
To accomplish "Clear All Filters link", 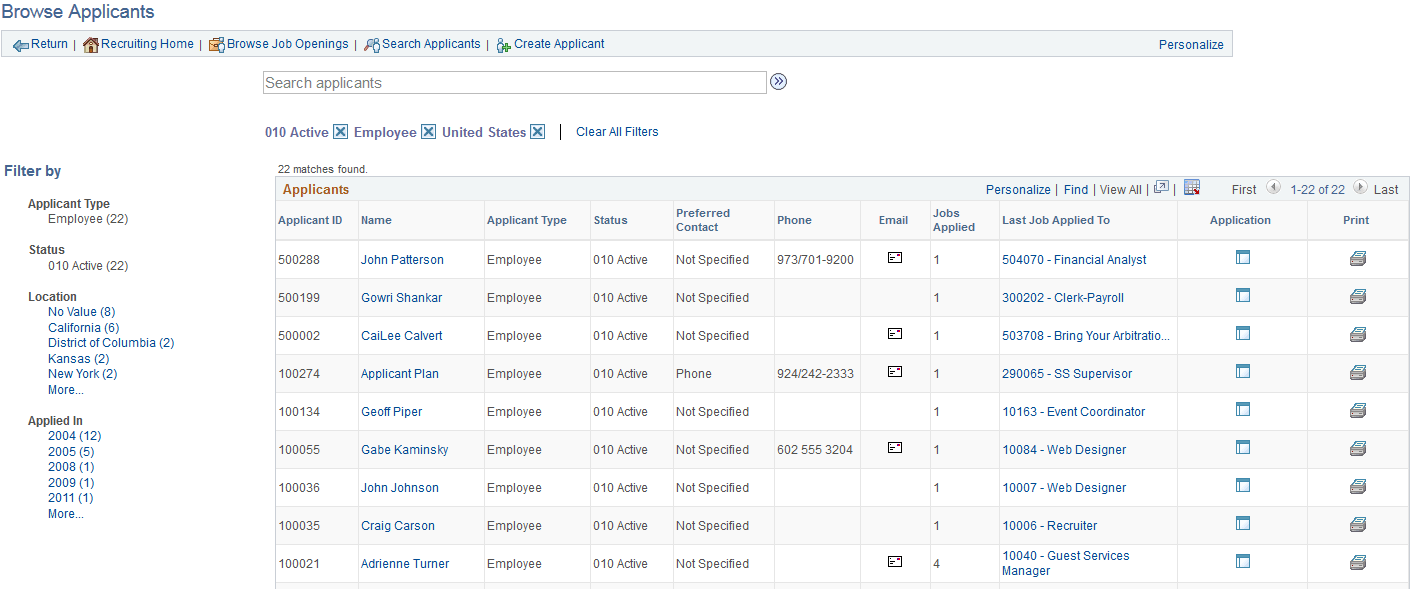I will pos(617,131).
